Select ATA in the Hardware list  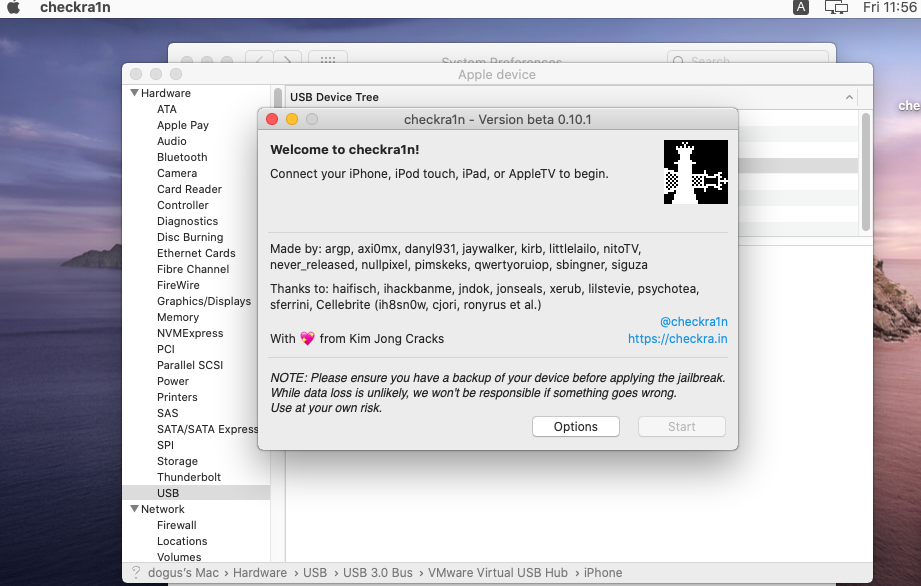point(167,109)
